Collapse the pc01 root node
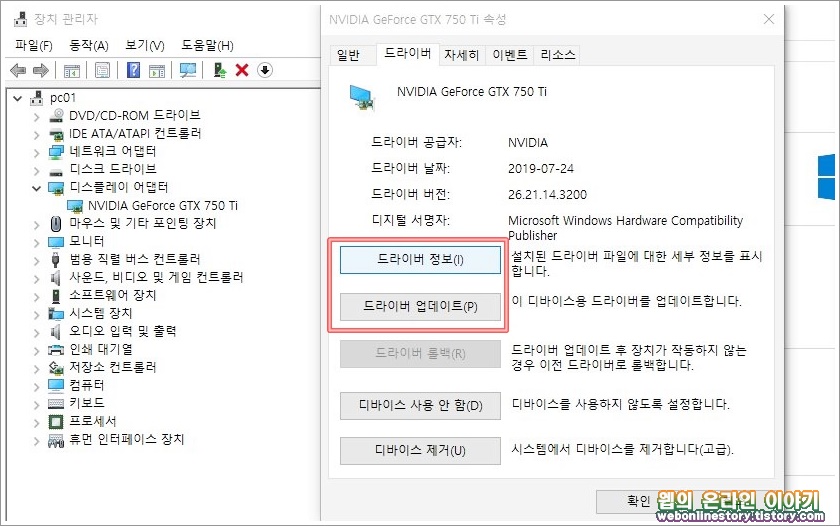 (x=18, y=99)
